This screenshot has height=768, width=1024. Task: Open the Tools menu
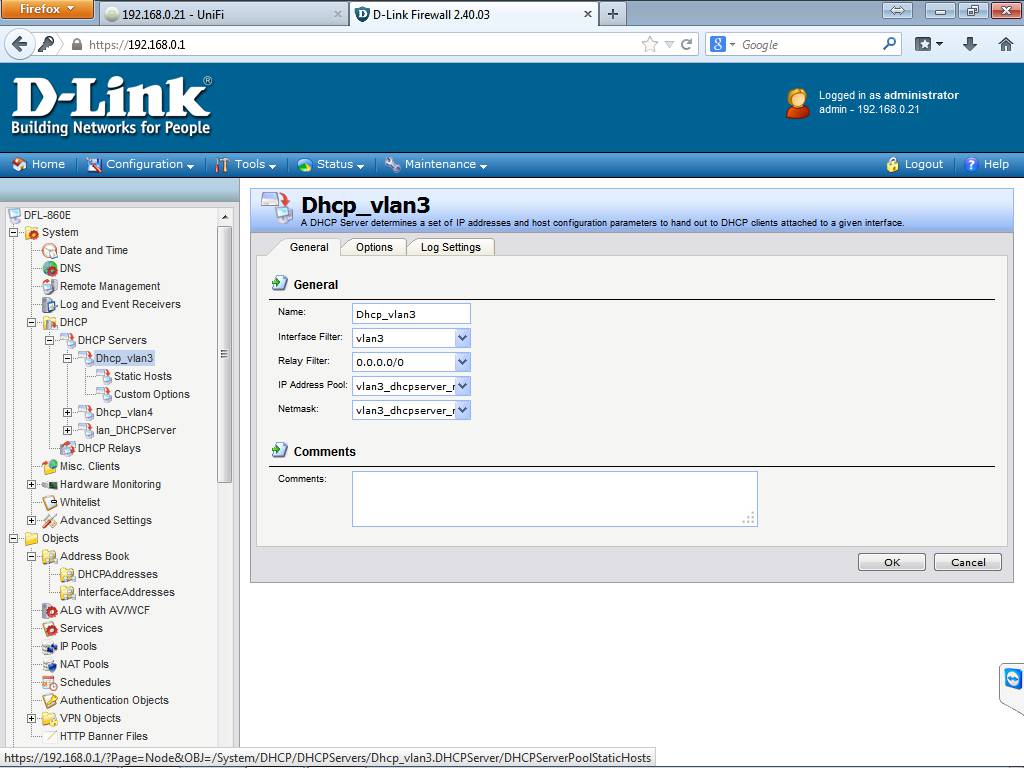[x=246, y=165]
